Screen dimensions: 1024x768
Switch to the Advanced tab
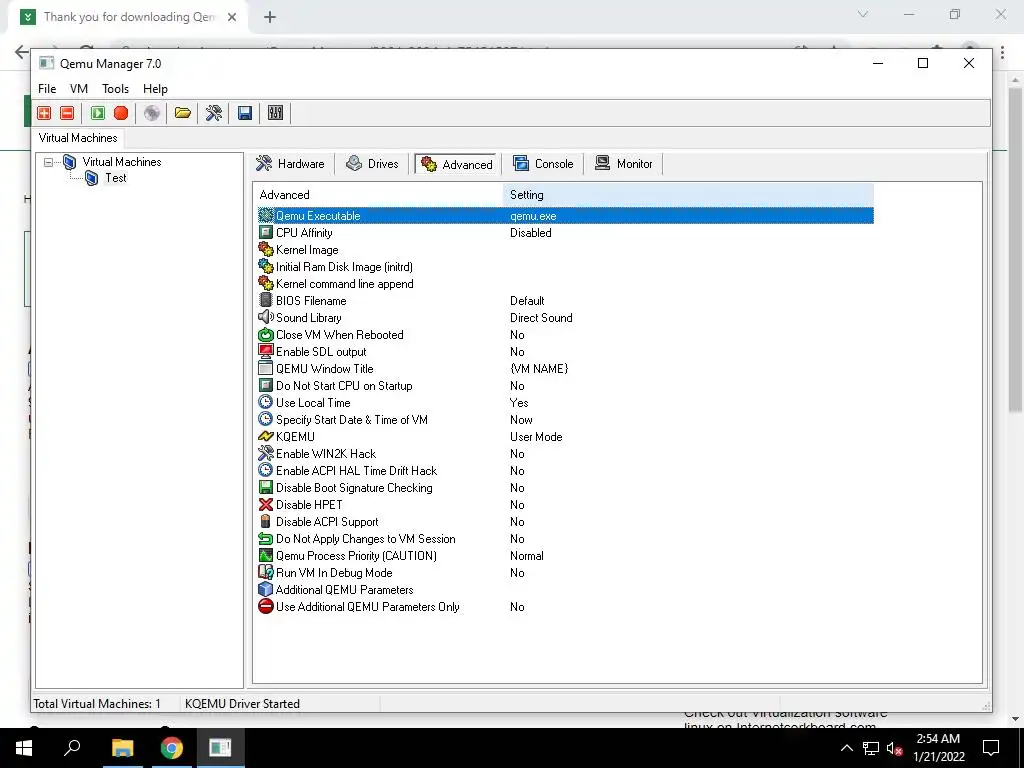[456, 164]
